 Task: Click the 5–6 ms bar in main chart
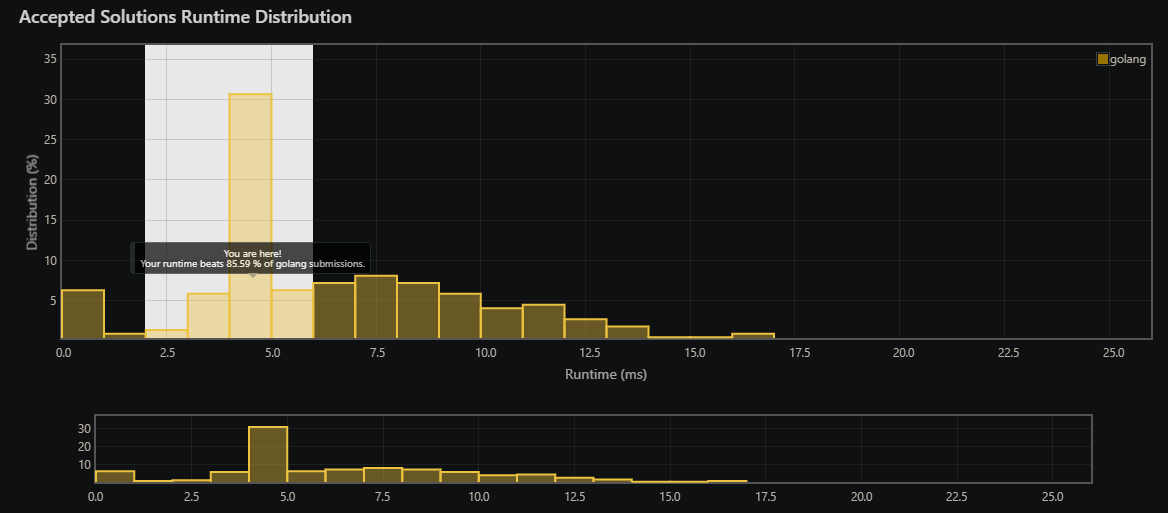coord(293,314)
